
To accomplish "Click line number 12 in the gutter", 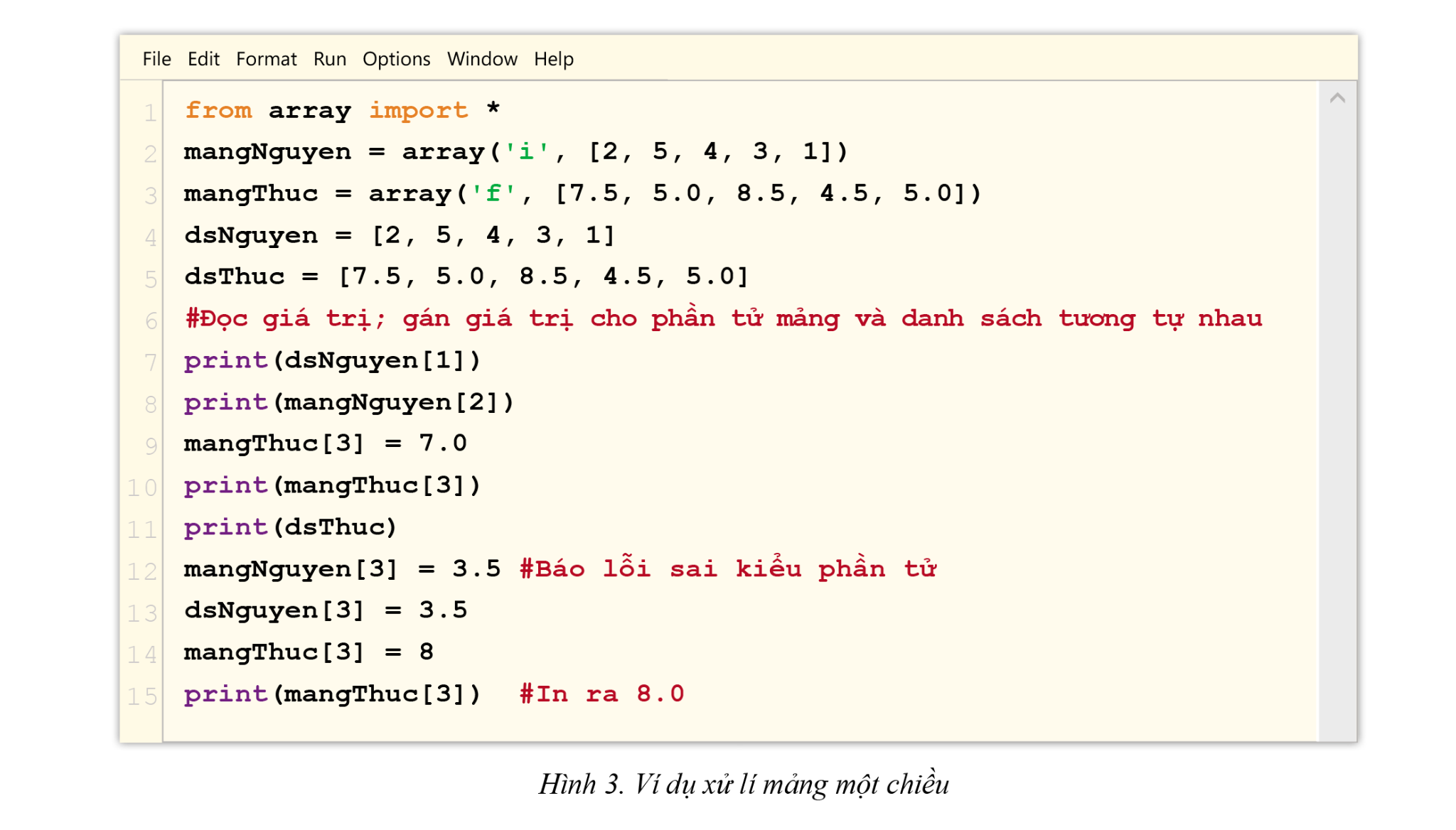I will pos(142,571).
